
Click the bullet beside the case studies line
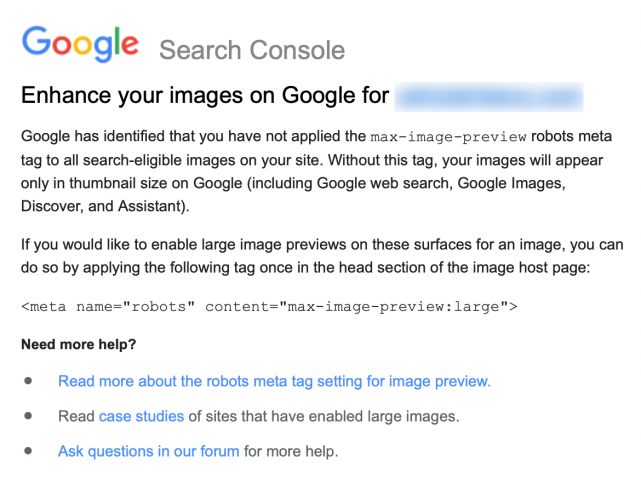pyautogui.click(x=29, y=416)
